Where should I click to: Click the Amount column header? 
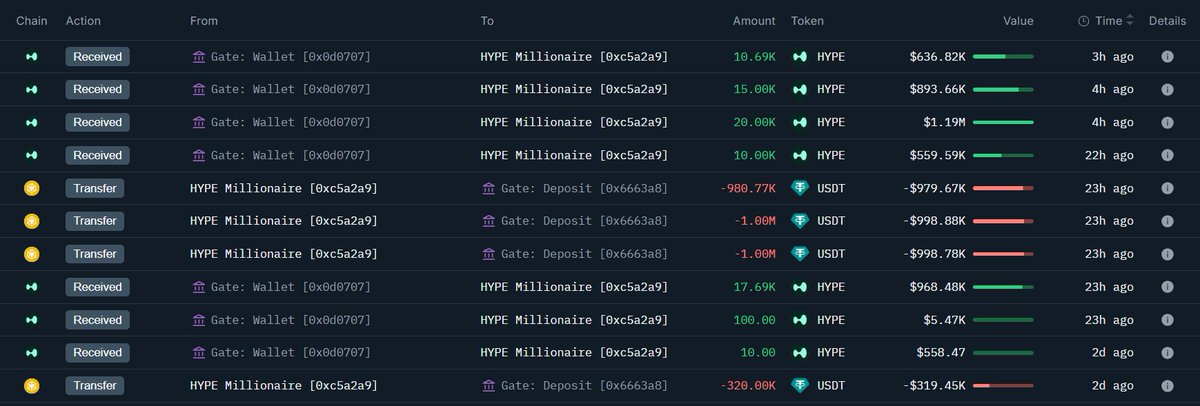754,21
